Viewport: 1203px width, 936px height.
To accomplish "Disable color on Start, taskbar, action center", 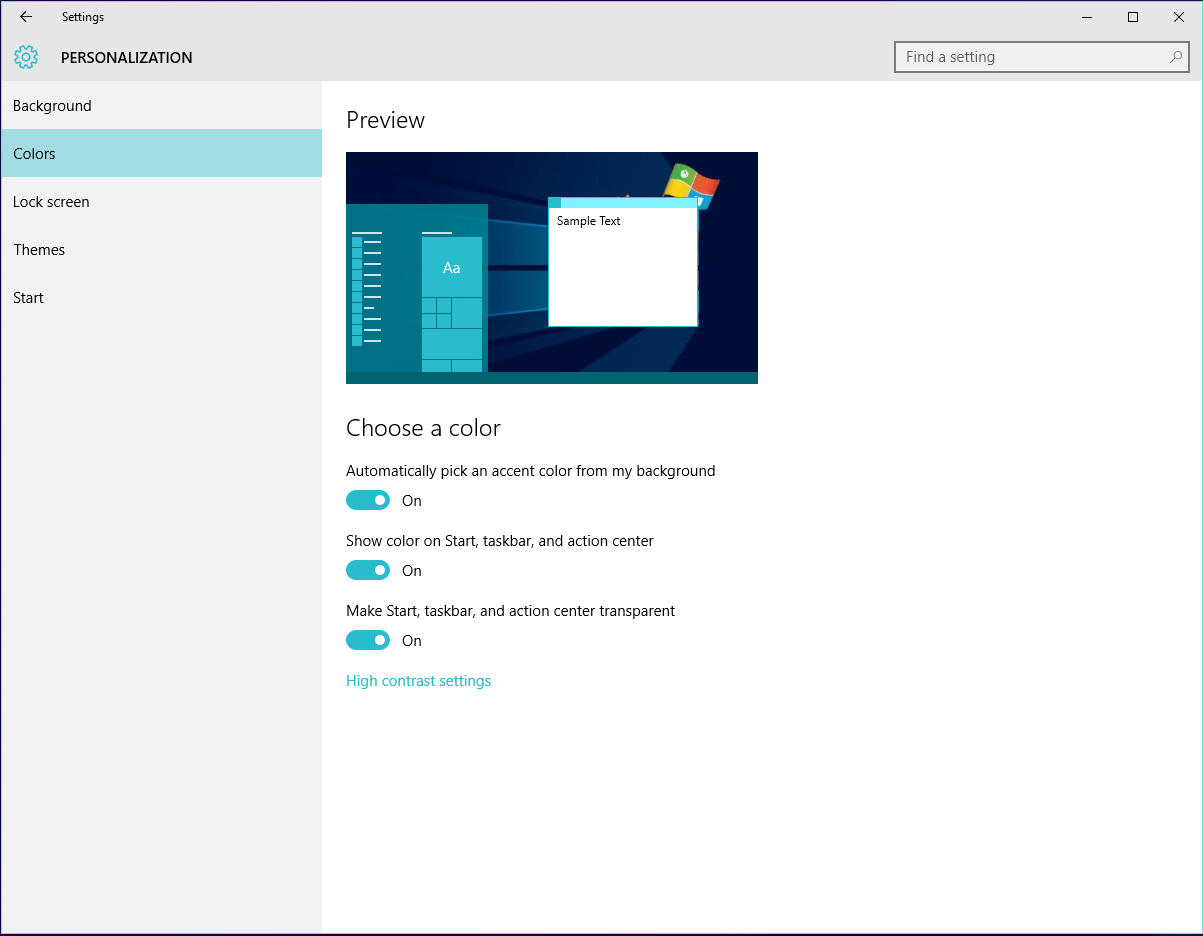I will tap(368, 570).
